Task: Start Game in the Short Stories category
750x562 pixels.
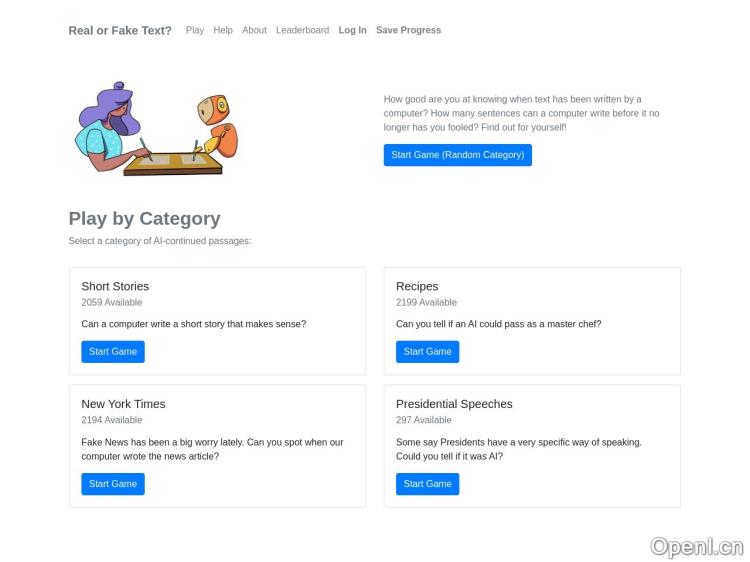Action: pyautogui.click(x=113, y=352)
